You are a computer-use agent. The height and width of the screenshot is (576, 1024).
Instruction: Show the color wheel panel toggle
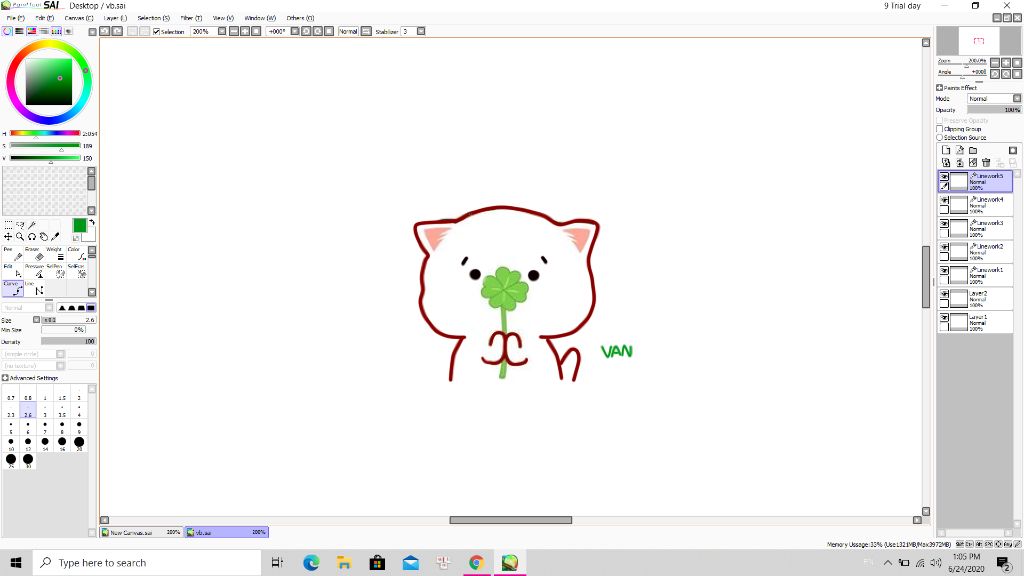[x=7, y=31]
